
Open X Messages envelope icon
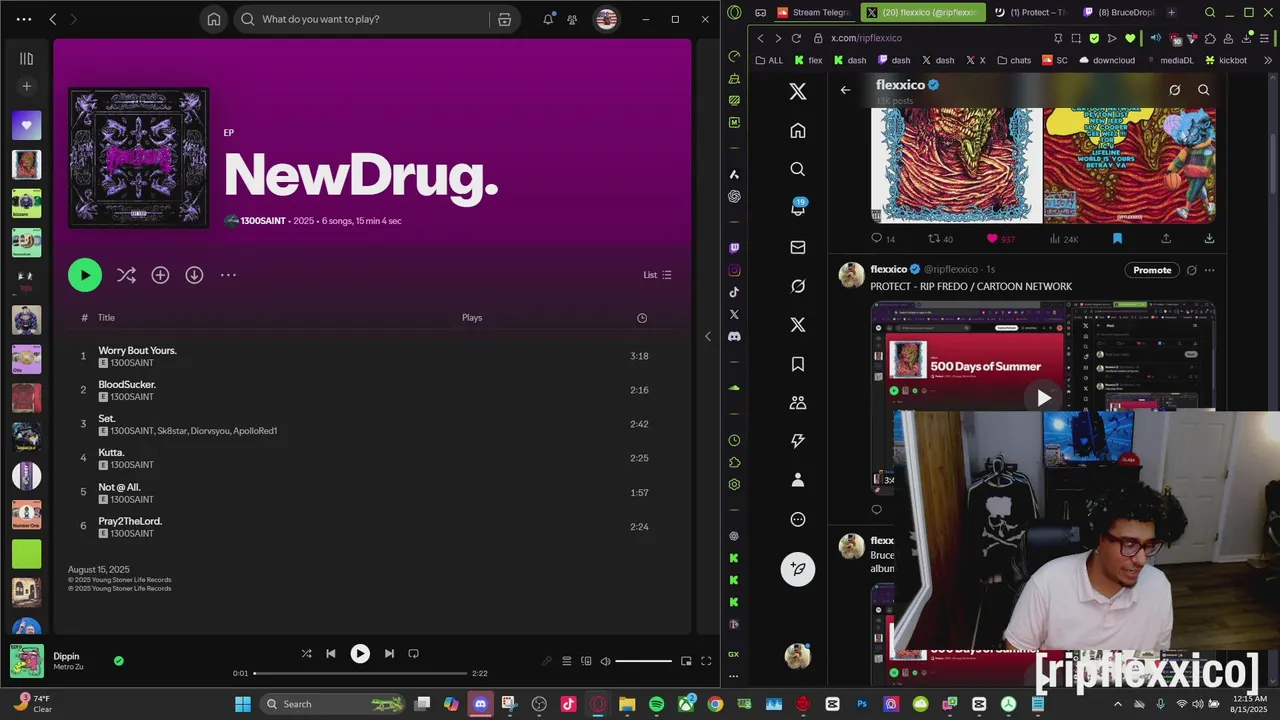797,247
